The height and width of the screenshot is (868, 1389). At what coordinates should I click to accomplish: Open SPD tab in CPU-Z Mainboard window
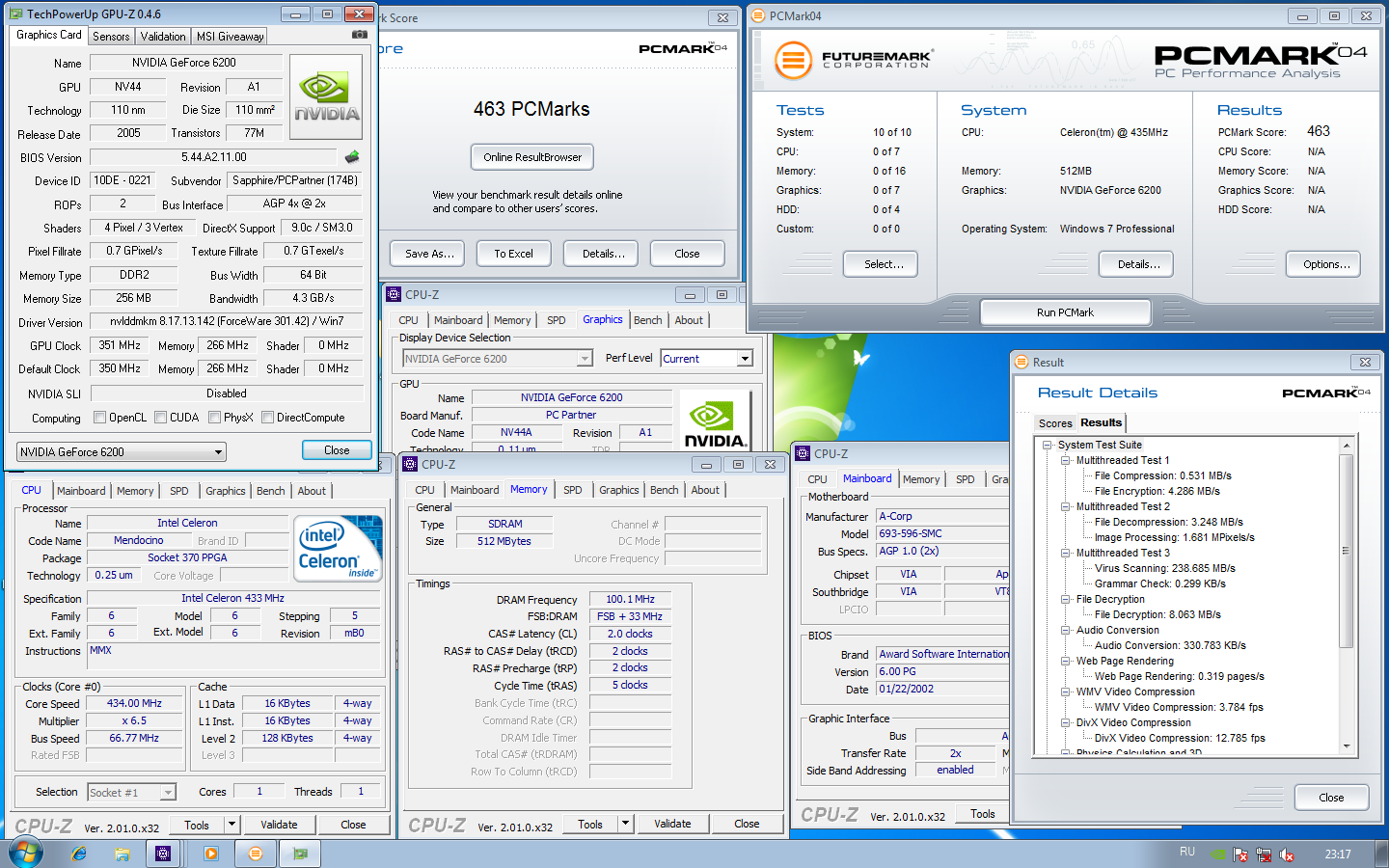(966, 479)
